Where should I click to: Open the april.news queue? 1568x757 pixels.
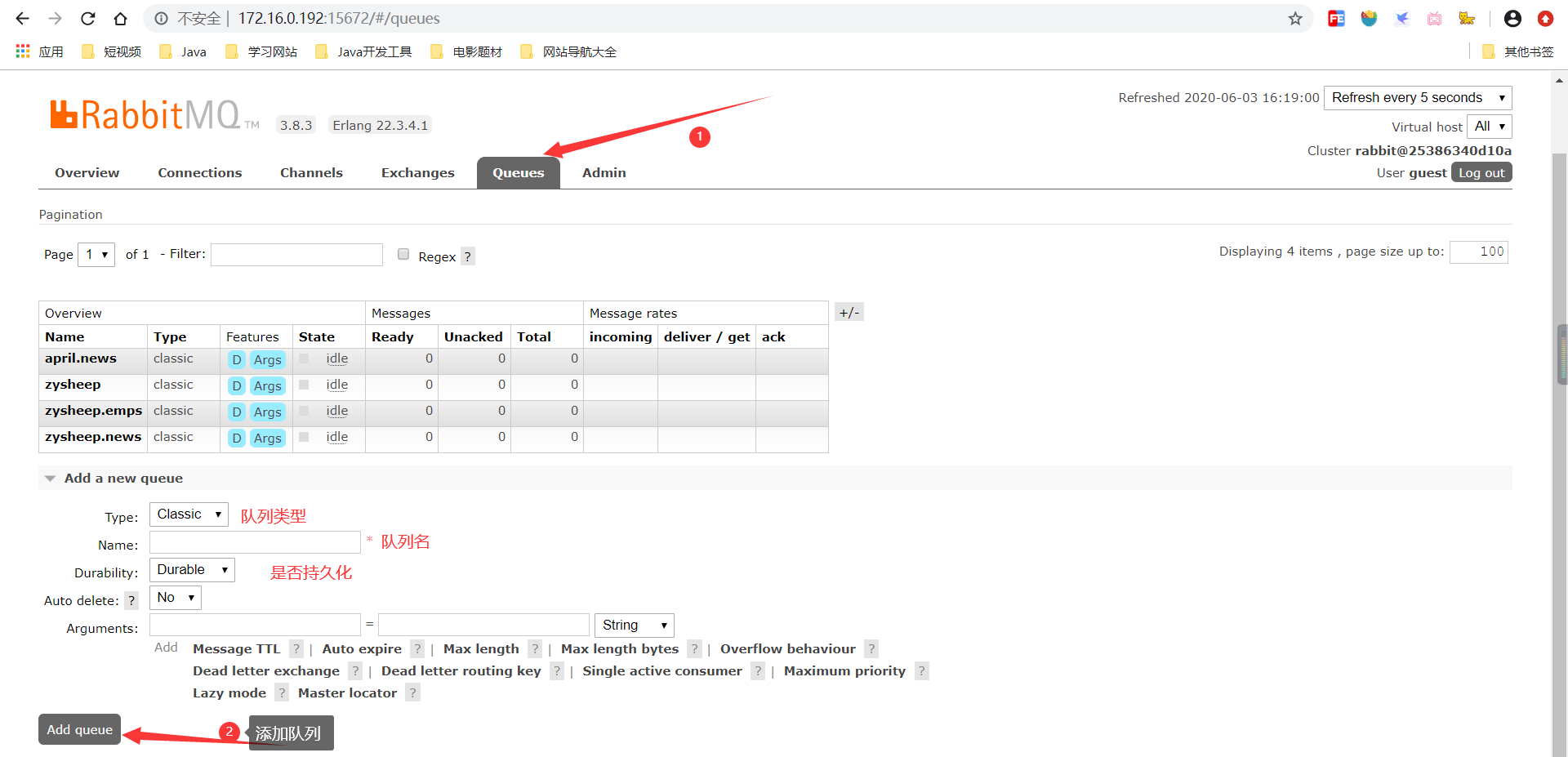coord(81,358)
